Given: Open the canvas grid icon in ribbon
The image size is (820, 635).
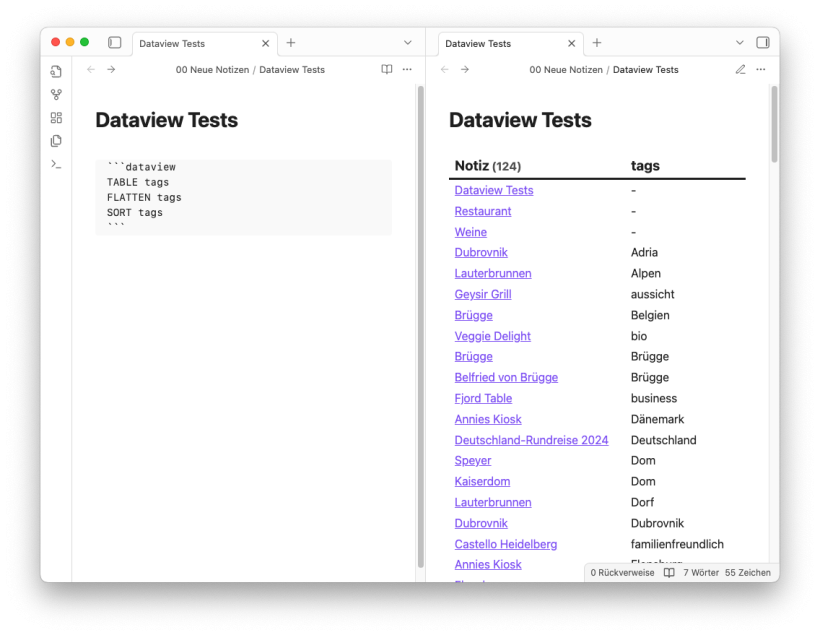Looking at the screenshot, I should [x=56, y=118].
